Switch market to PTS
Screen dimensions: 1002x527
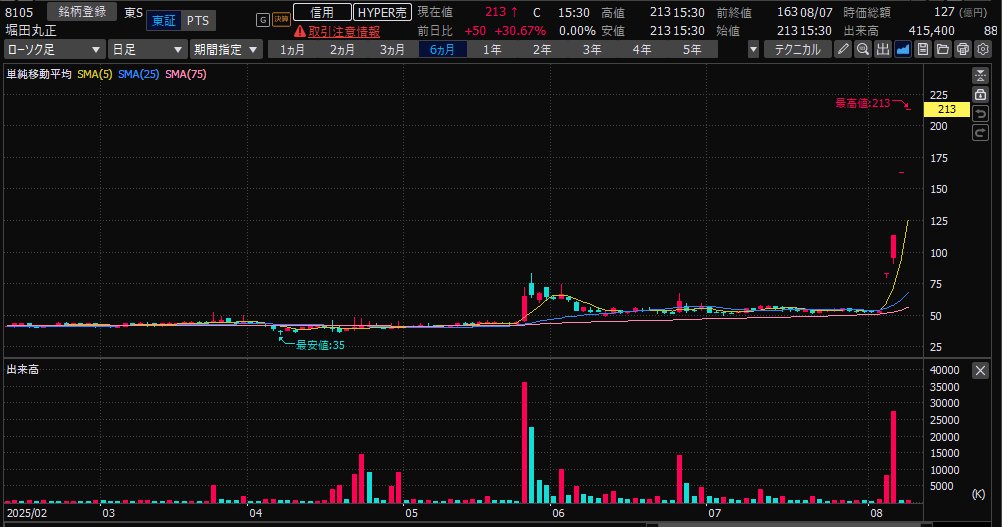click(198, 21)
